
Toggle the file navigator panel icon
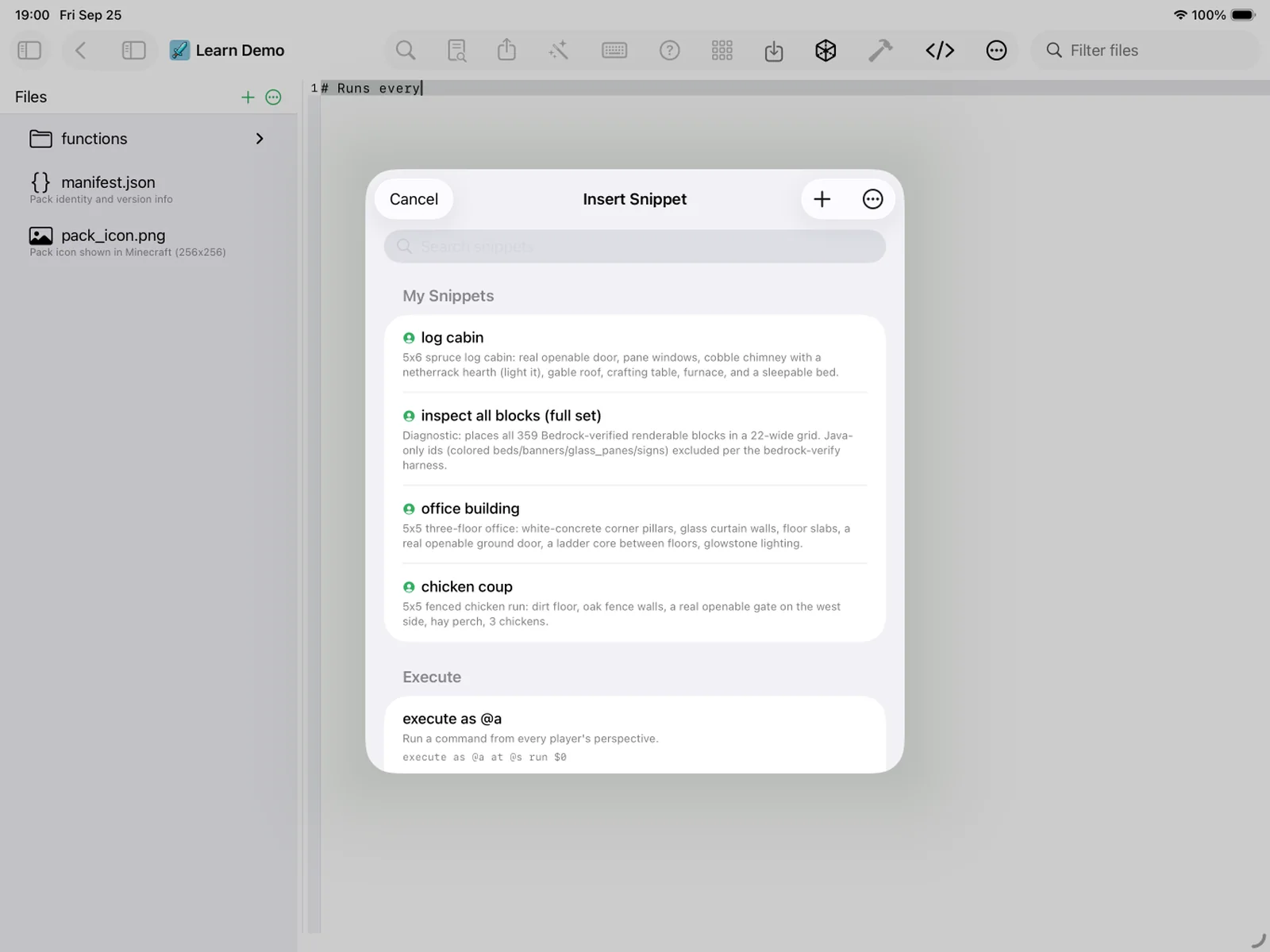tap(133, 51)
